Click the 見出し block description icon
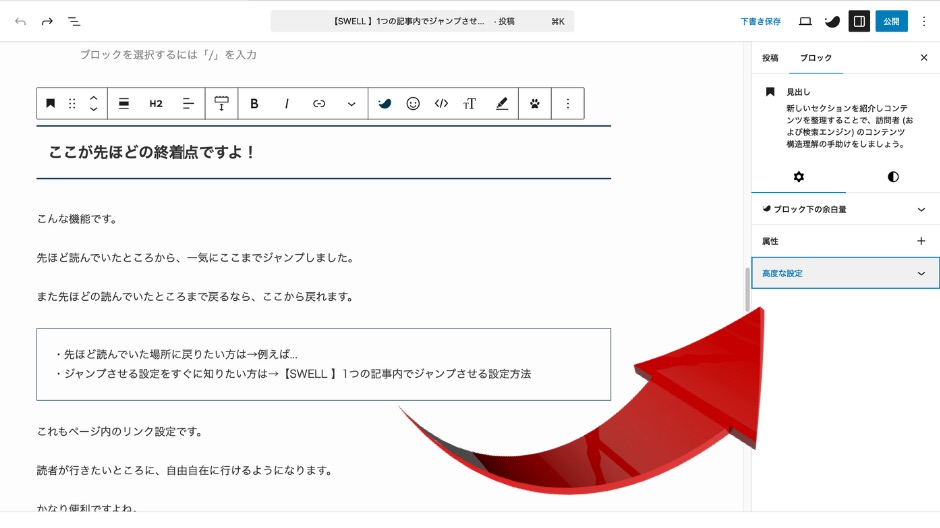Viewport: 940px width, 528px height. point(770,92)
